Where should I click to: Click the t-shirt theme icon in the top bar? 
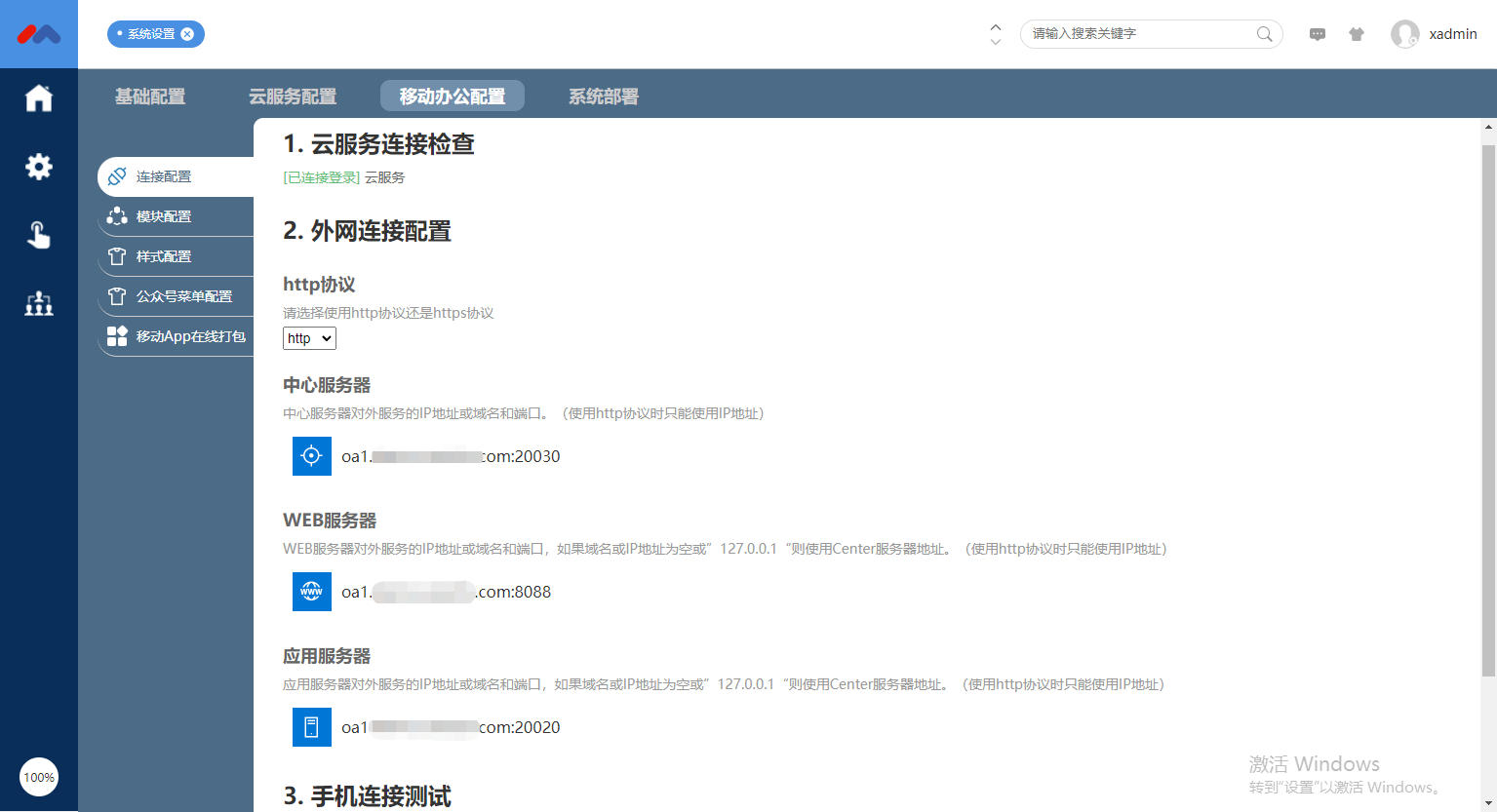[1357, 33]
